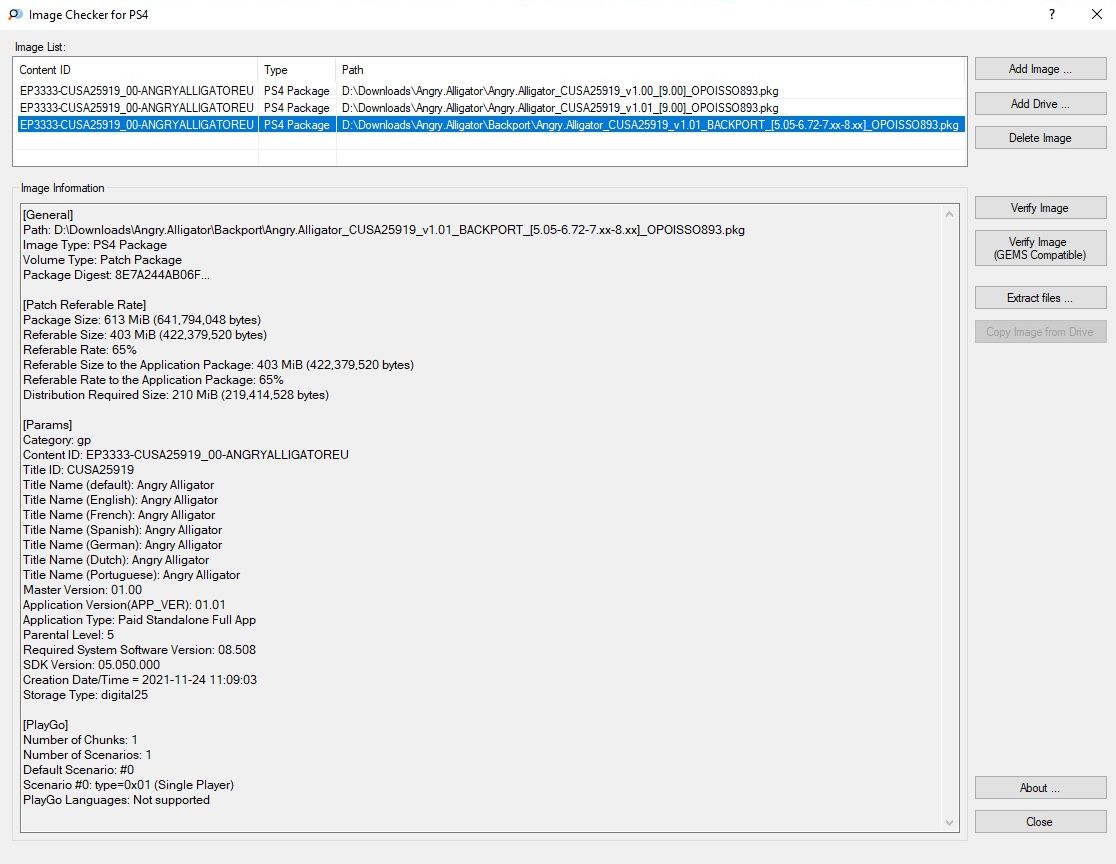Click the 'Application Version(APP_VER): 01.01' line

click(x=125, y=604)
